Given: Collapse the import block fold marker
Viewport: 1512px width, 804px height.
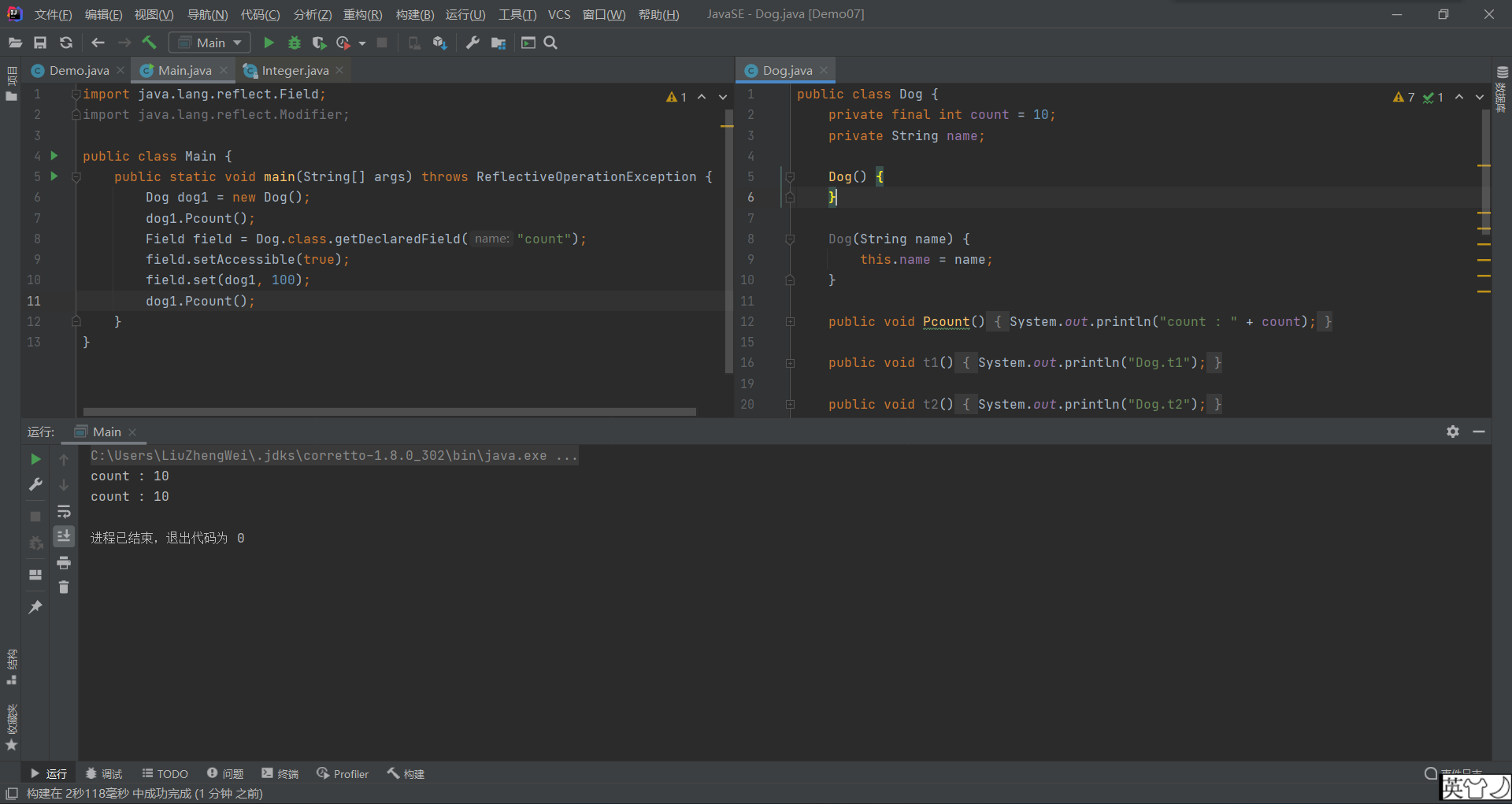Looking at the screenshot, I should click(76, 94).
